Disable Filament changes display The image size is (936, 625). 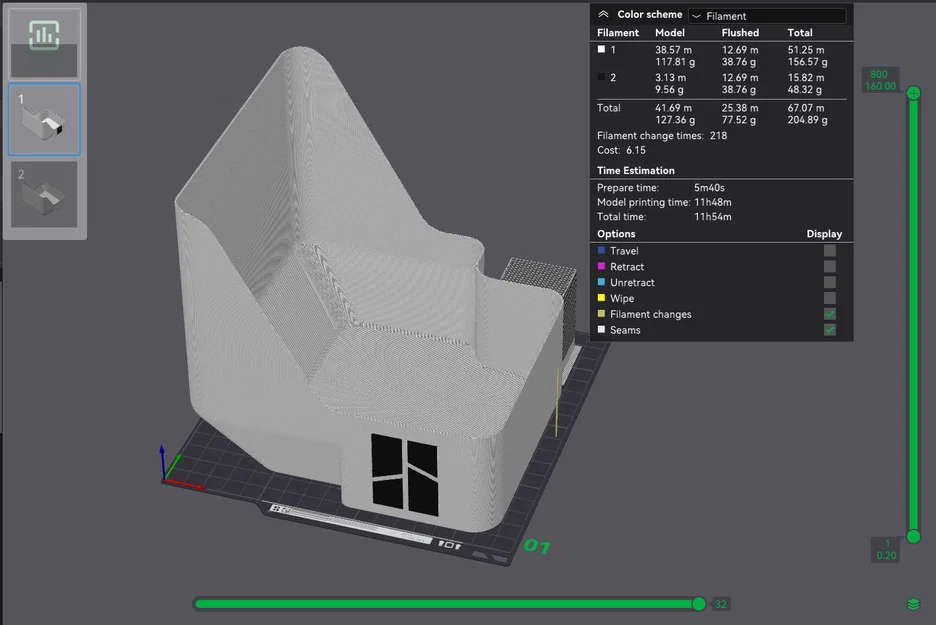coord(830,314)
